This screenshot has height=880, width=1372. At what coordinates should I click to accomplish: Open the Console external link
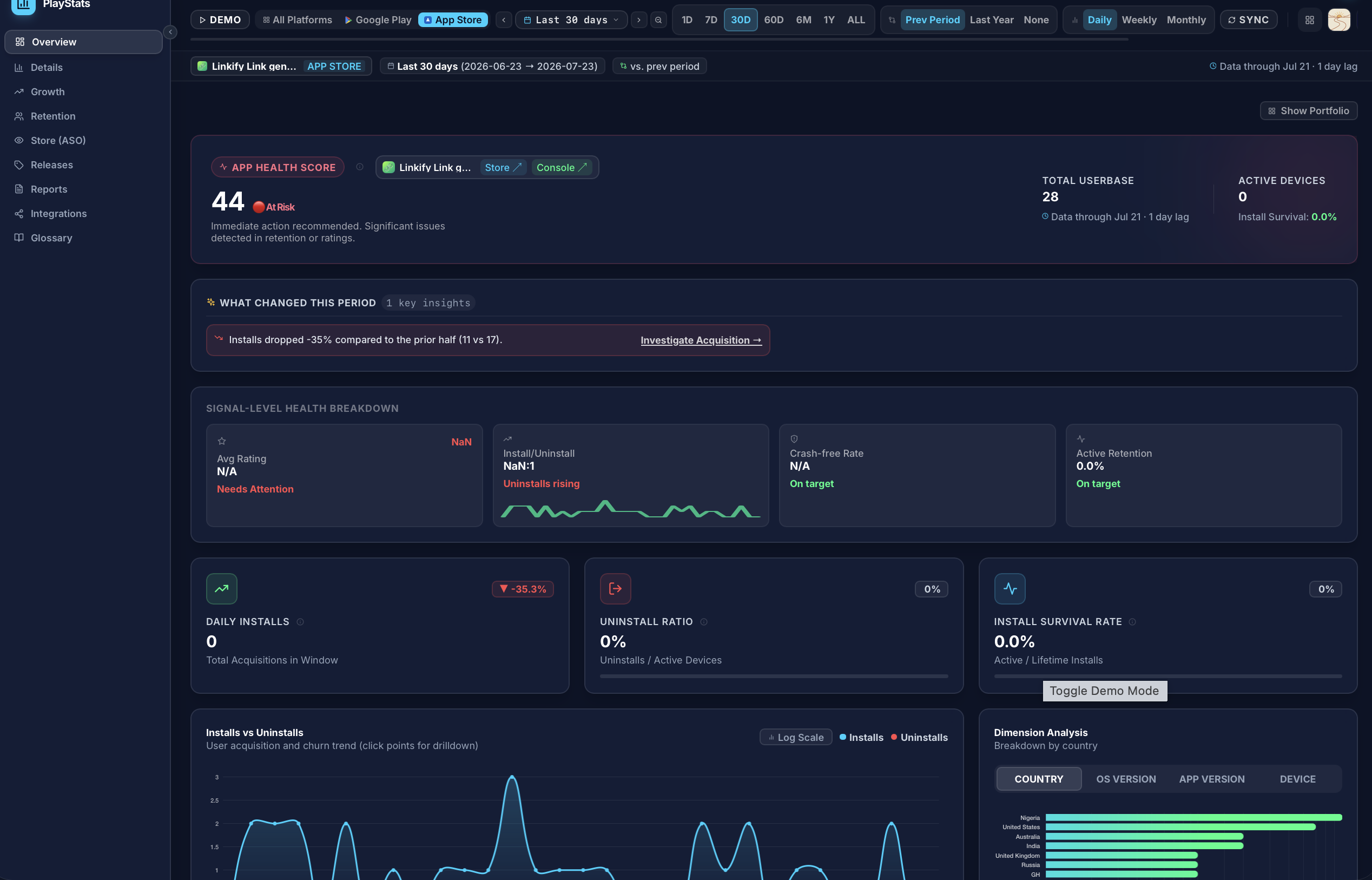pos(561,167)
